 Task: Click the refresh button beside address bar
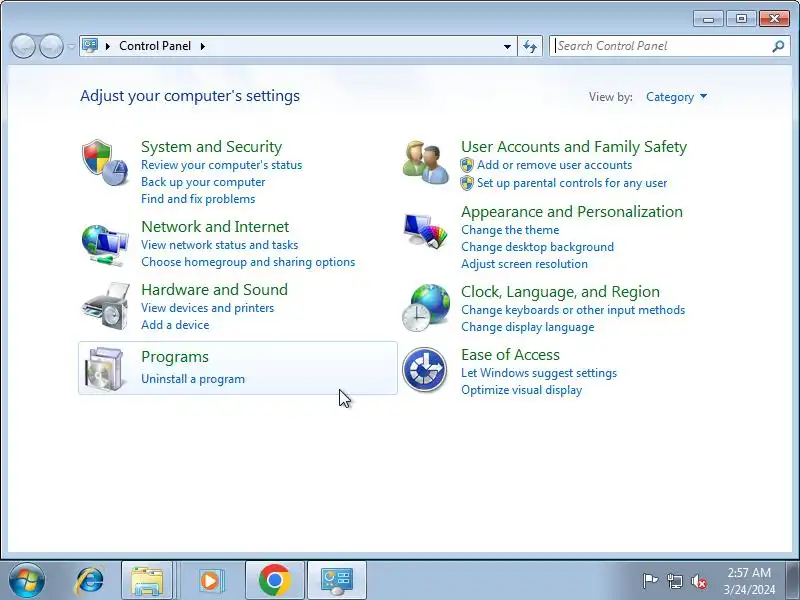pos(530,46)
